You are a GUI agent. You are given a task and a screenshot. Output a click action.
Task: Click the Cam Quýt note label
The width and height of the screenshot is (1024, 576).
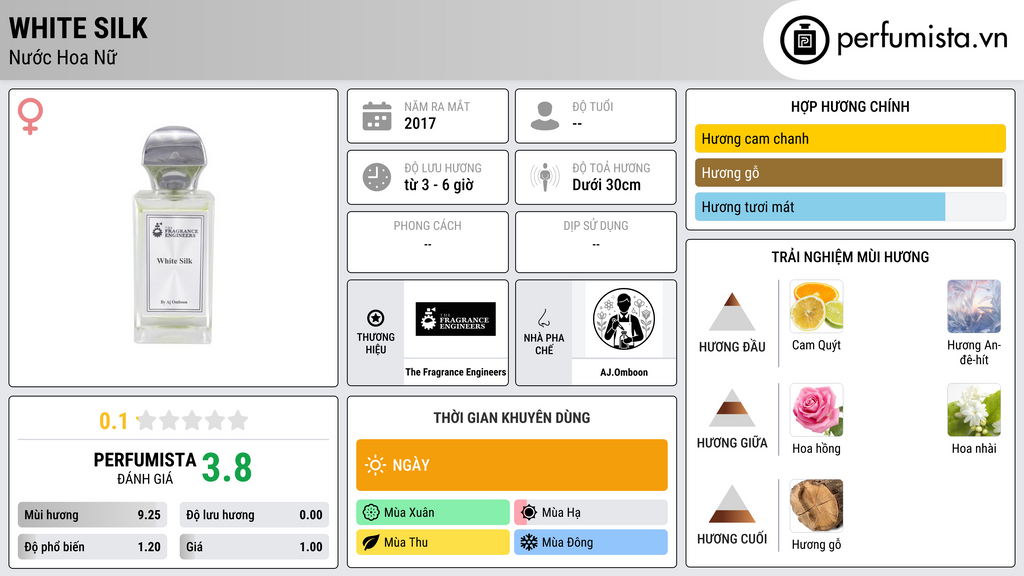coord(816,345)
